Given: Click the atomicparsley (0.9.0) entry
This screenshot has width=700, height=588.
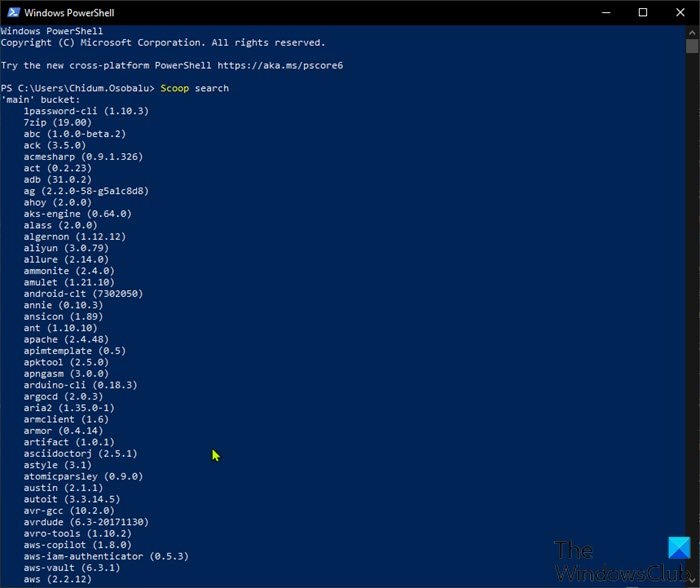Looking at the screenshot, I should (x=83, y=477).
